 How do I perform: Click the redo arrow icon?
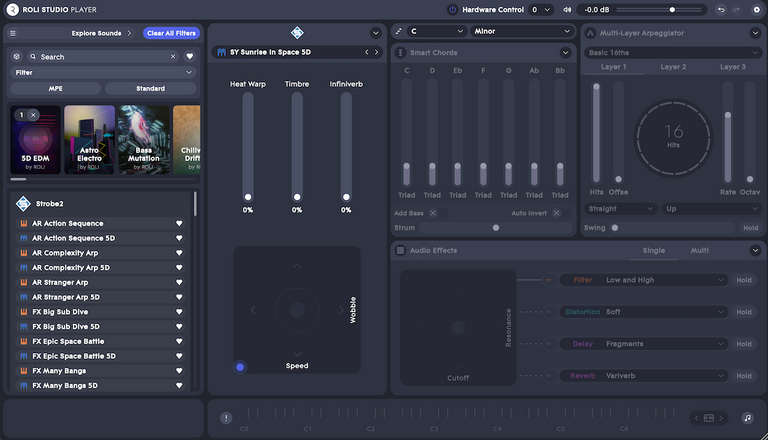point(737,9)
